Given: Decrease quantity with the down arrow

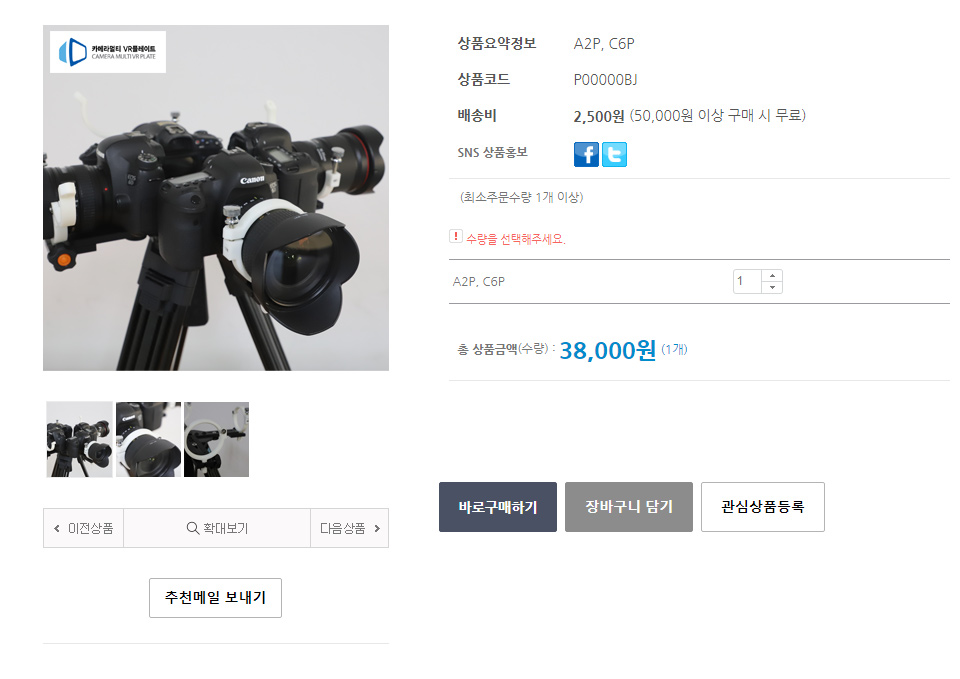Looking at the screenshot, I should [x=771, y=288].
